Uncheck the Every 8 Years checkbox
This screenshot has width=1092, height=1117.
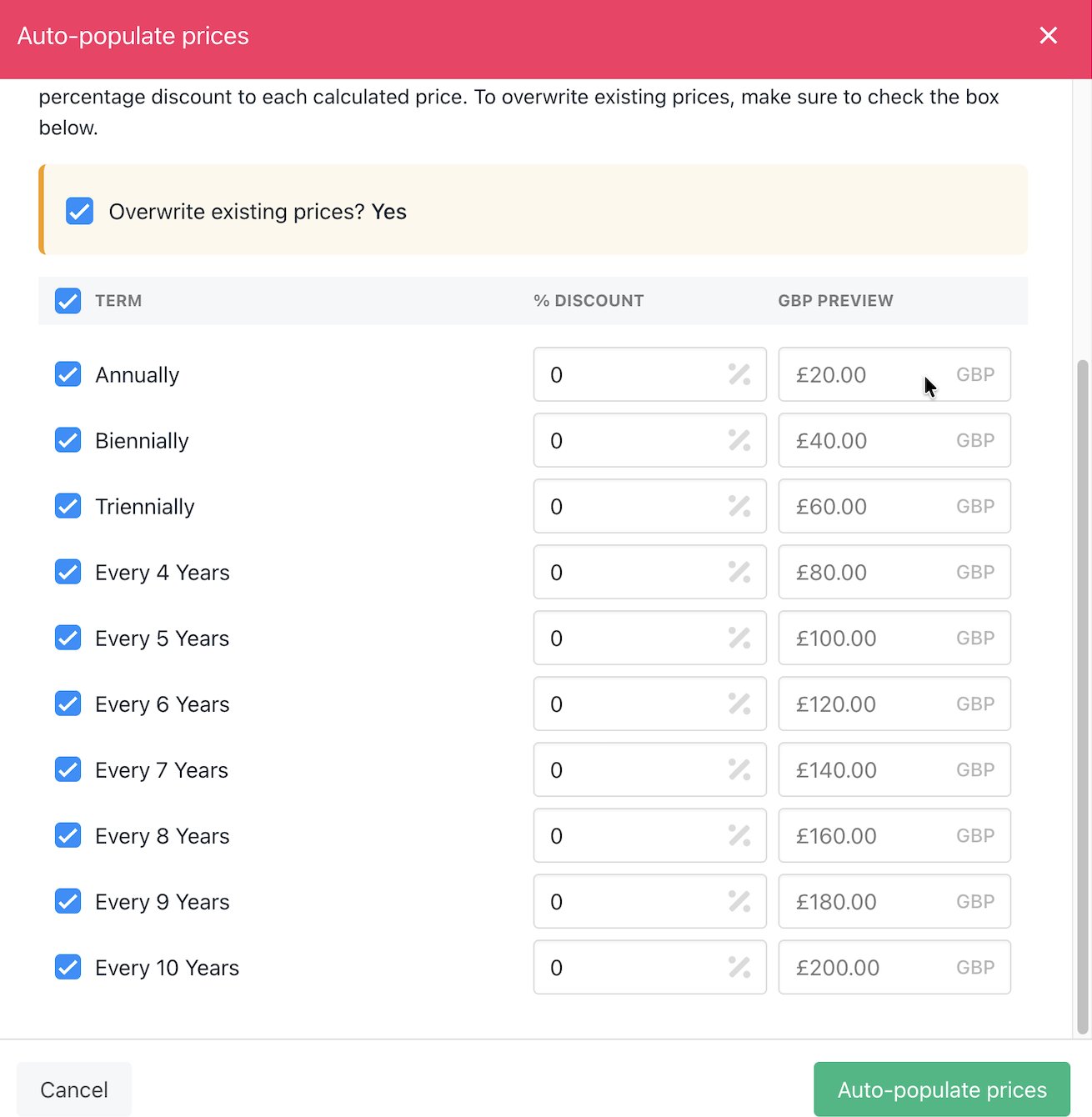coord(68,835)
